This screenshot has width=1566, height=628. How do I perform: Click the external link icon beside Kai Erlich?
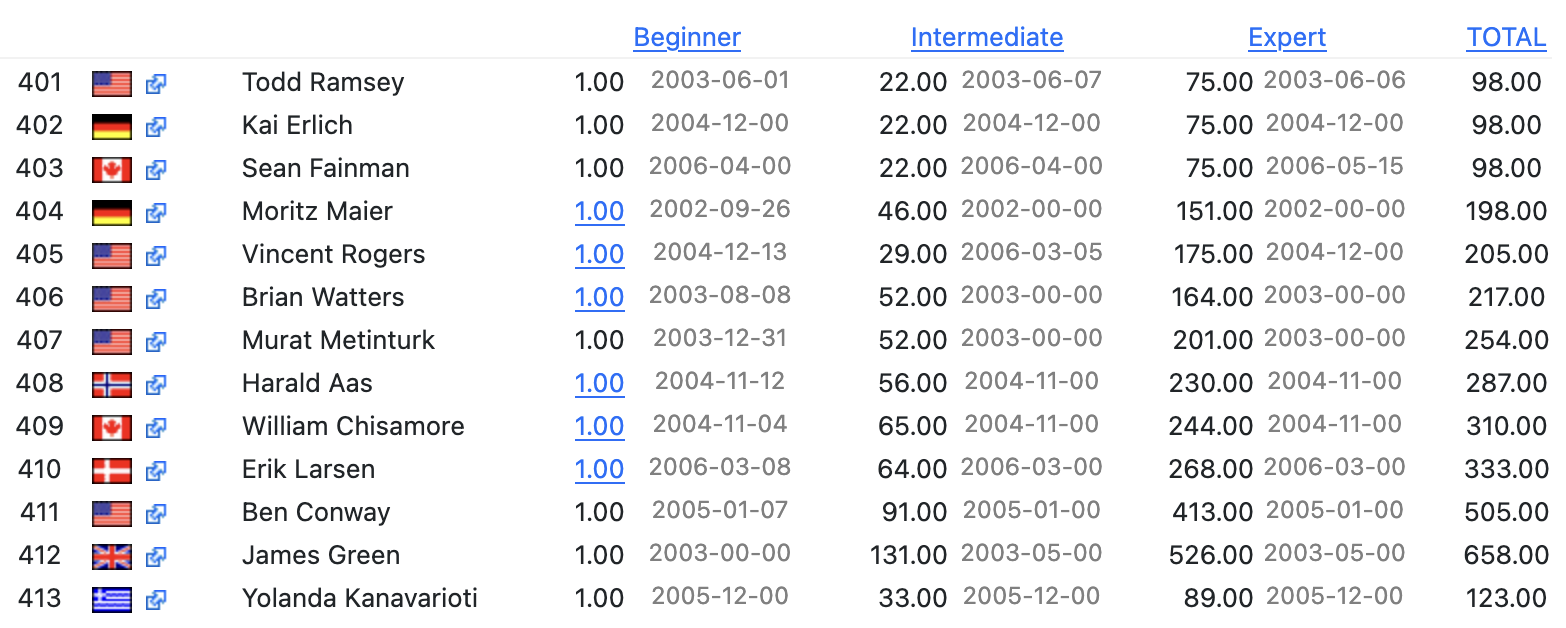coord(155,127)
